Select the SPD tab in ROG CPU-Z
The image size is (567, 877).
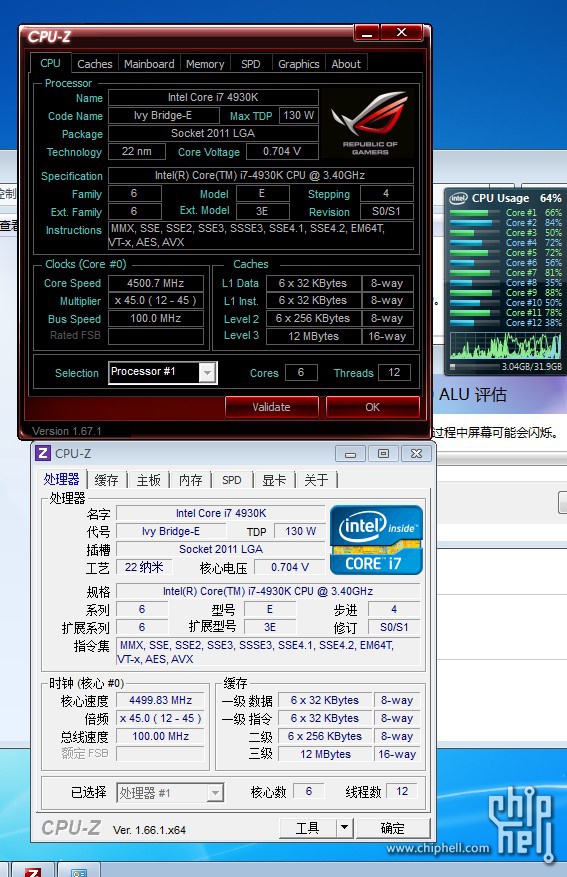[x=251, y=64]
